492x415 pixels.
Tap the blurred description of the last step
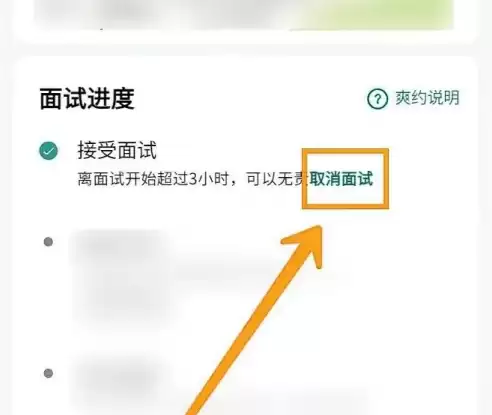(x=220, y=402)
